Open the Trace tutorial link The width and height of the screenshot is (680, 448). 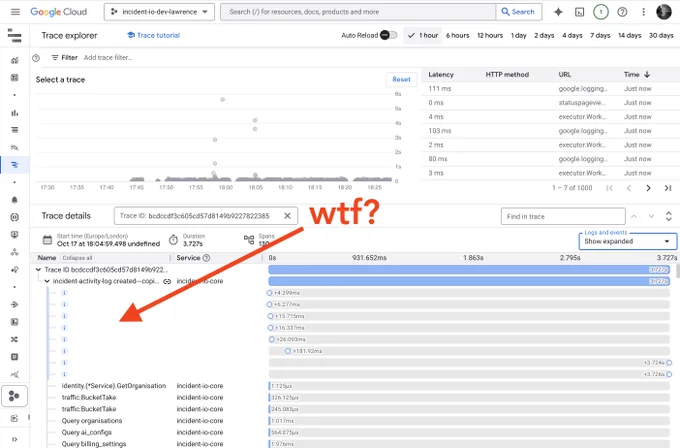point(154,35)
